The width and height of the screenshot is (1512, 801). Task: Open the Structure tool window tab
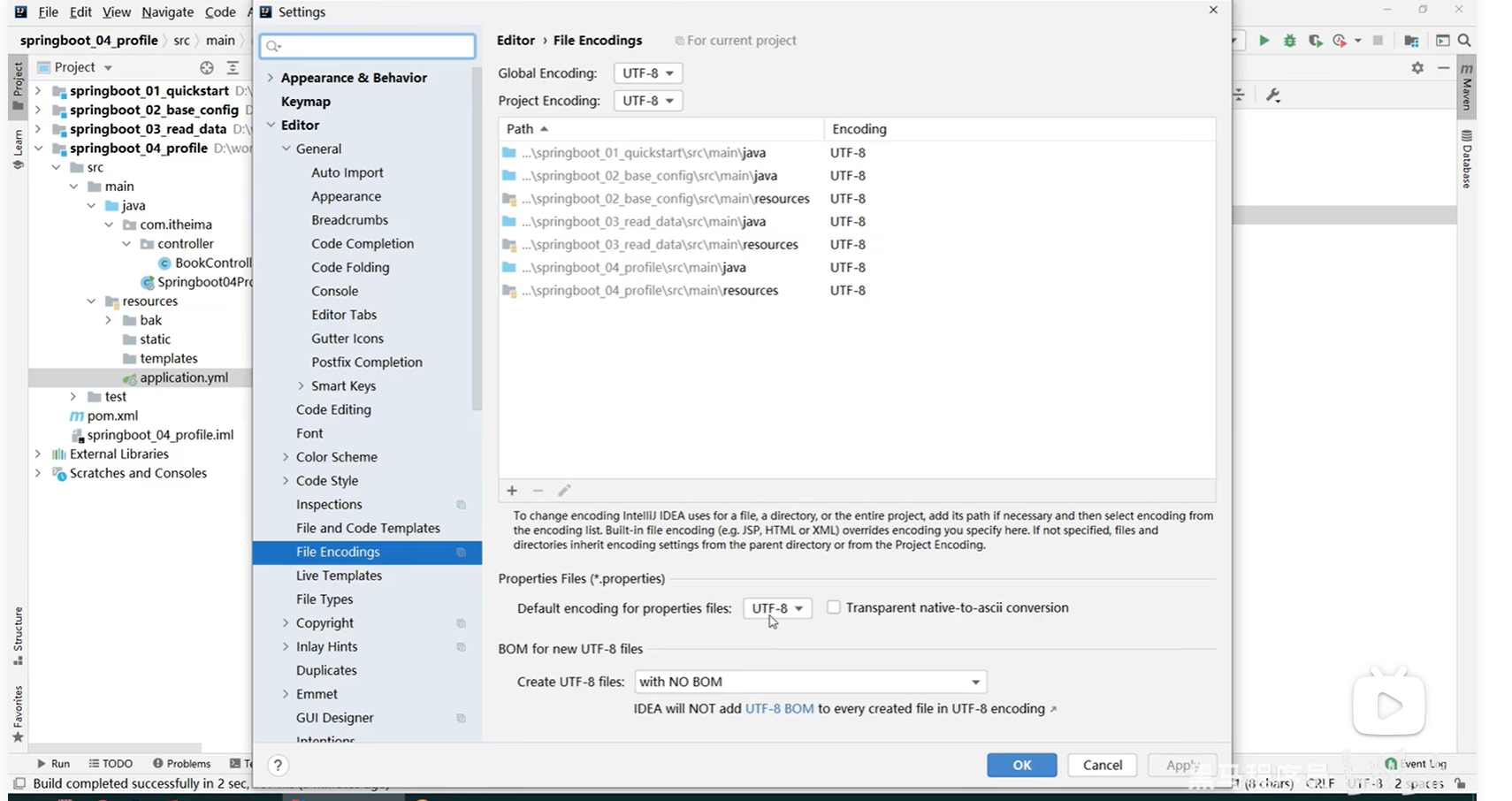[x=18, y=636]
